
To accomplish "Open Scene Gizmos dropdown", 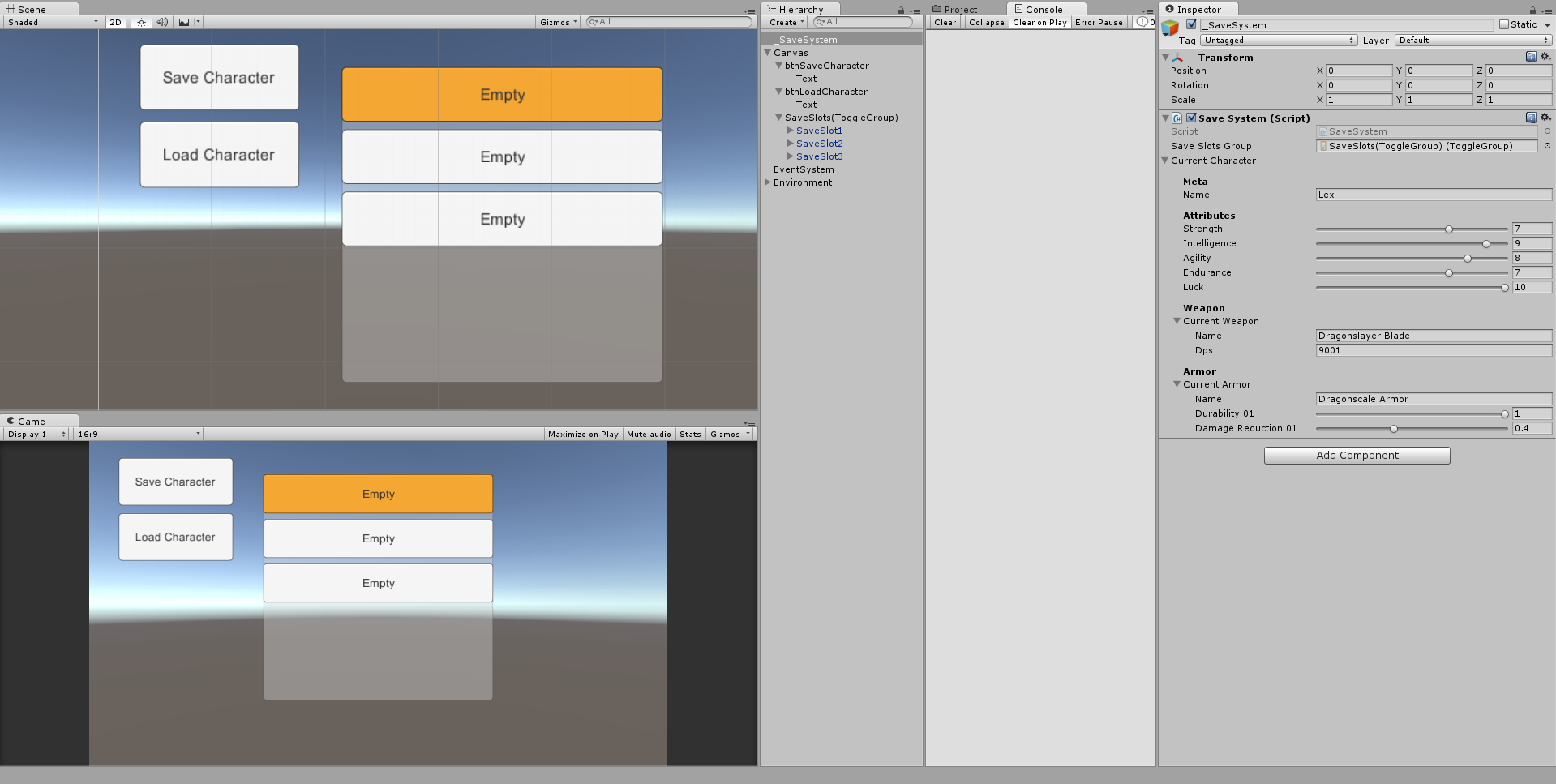I will pyautogui.click(x=559, y=23).
